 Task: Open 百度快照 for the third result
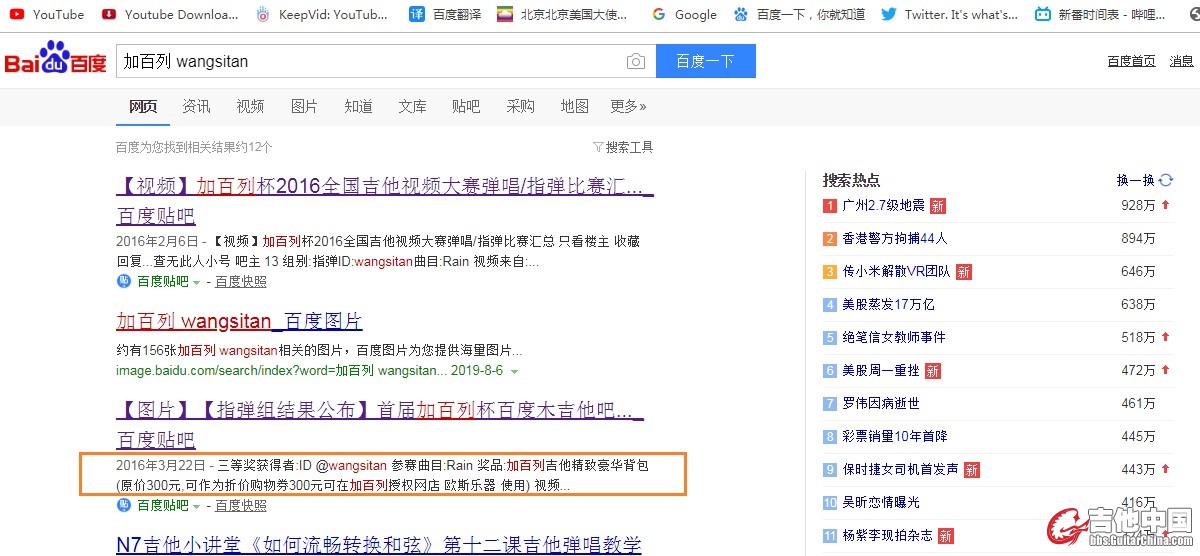coord(241,505)
